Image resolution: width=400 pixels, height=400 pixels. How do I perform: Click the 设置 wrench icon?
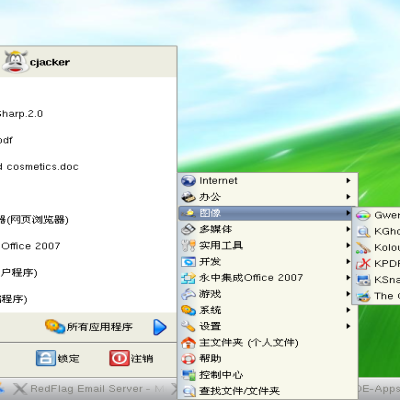point(188,326)
